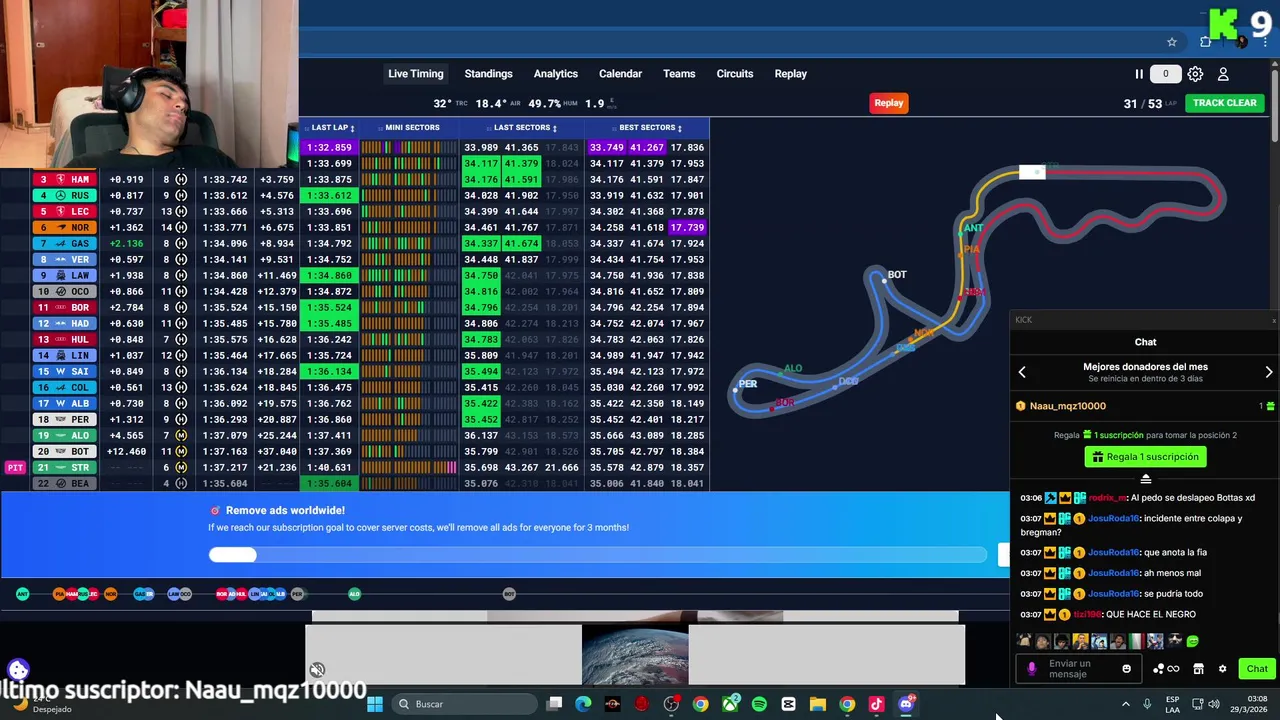Open the chat settings gear
The width and height of the screenshot is (1280, 720).
pyautogui.click(x=1222, y=669)
